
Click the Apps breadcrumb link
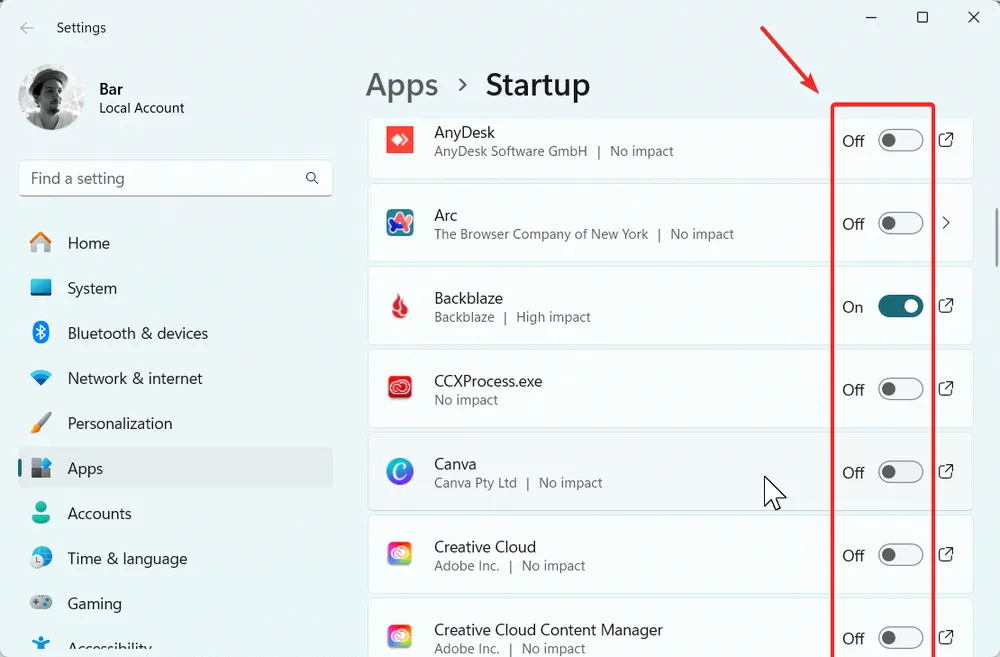402,85
